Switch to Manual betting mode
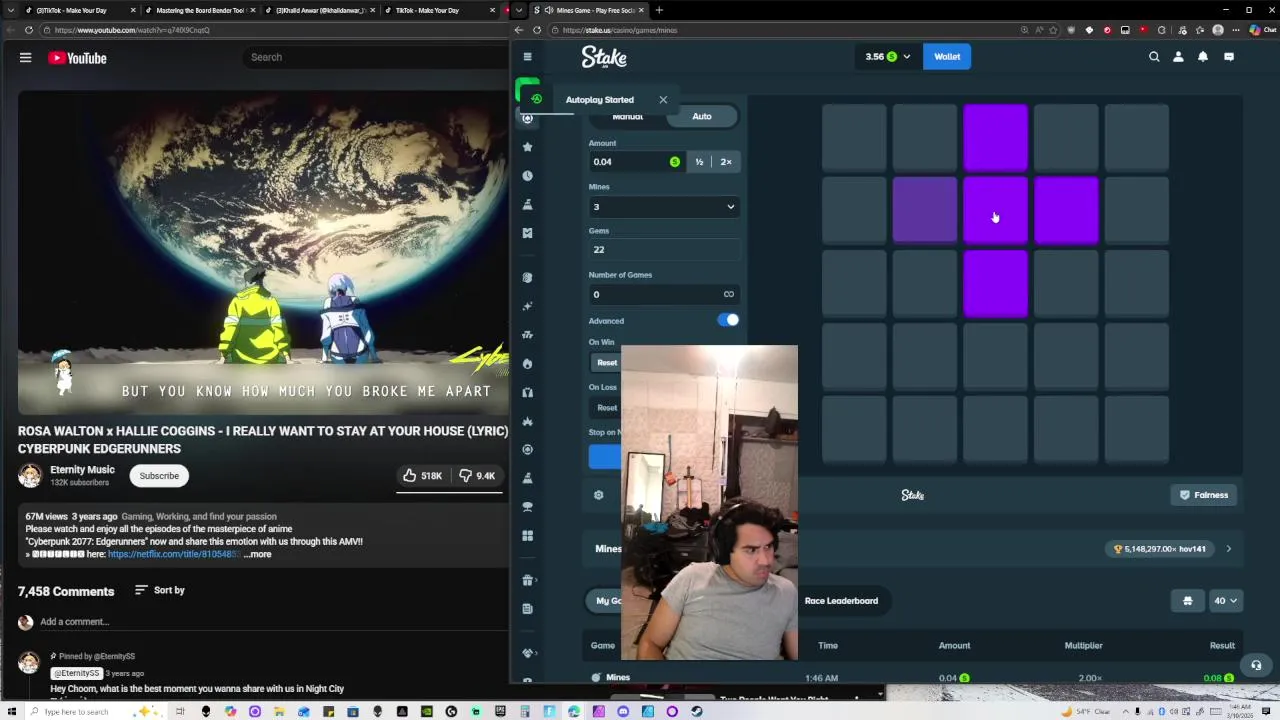Image resolution: width=1280 pixels, height=720 pixels. point(628,116)
